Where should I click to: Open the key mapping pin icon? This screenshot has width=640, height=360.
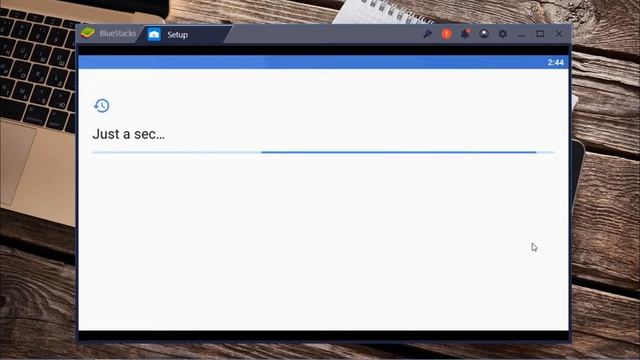tap(427, 34)
